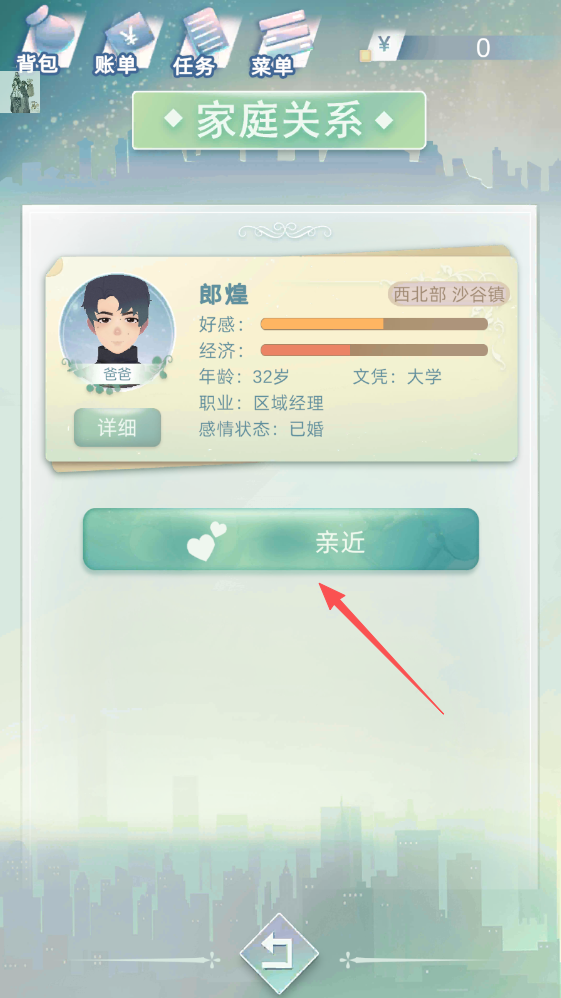Image resolution: width=561 pixels, height=998 pixels.
Task: Click the hearts icon on 亲近 button
Action: [206, 542]
